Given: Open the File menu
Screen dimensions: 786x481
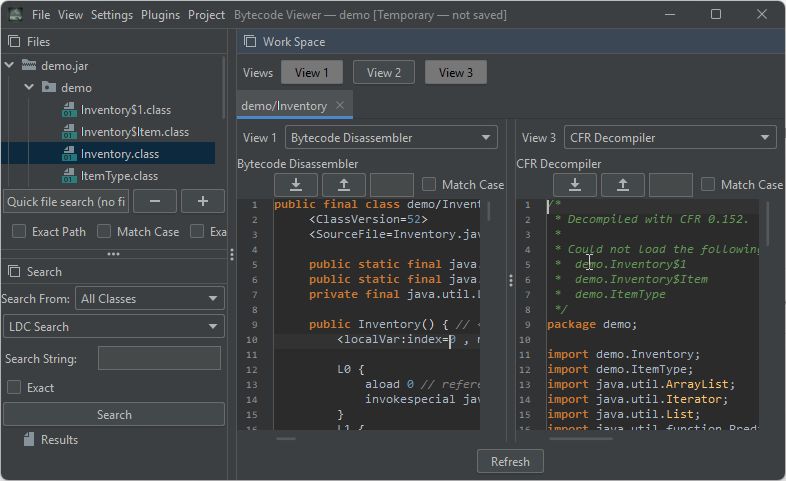Looking at the screenshot, I should pos(41,15).
